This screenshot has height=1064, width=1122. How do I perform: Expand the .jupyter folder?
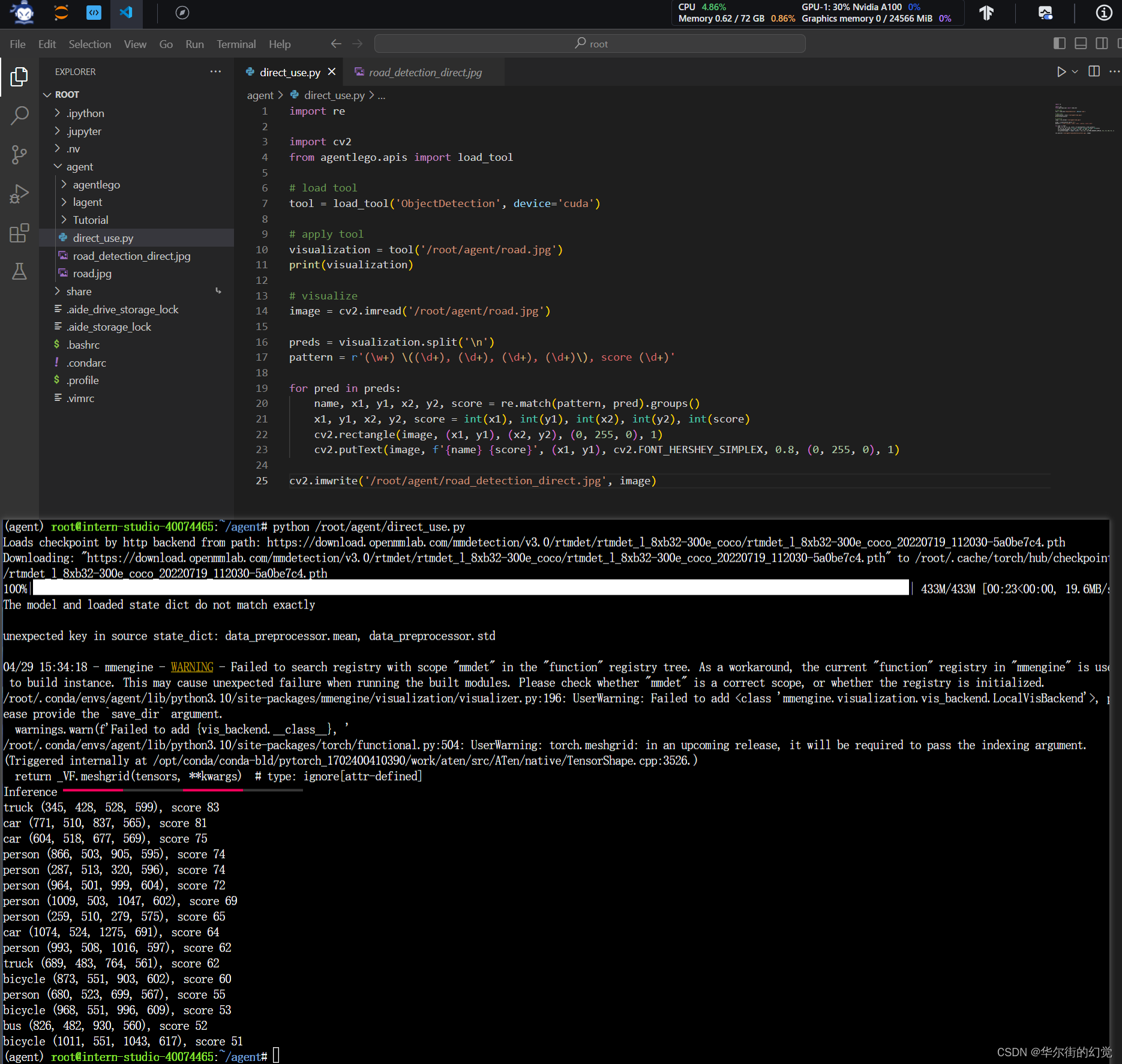pos(137,131)
